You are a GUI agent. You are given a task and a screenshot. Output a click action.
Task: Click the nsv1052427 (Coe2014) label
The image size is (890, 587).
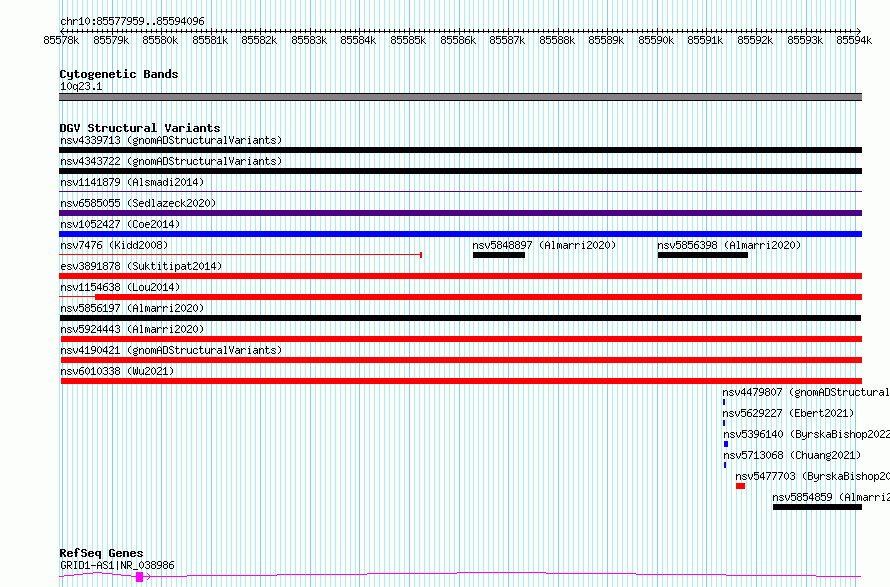(x=120, y=224)
